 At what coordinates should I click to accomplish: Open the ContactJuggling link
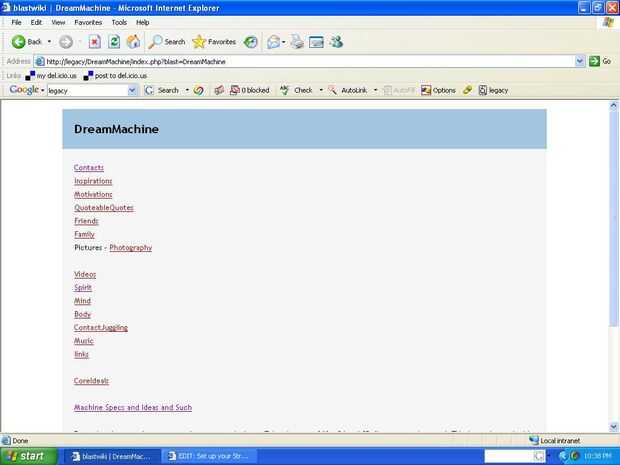coord(101,327)
